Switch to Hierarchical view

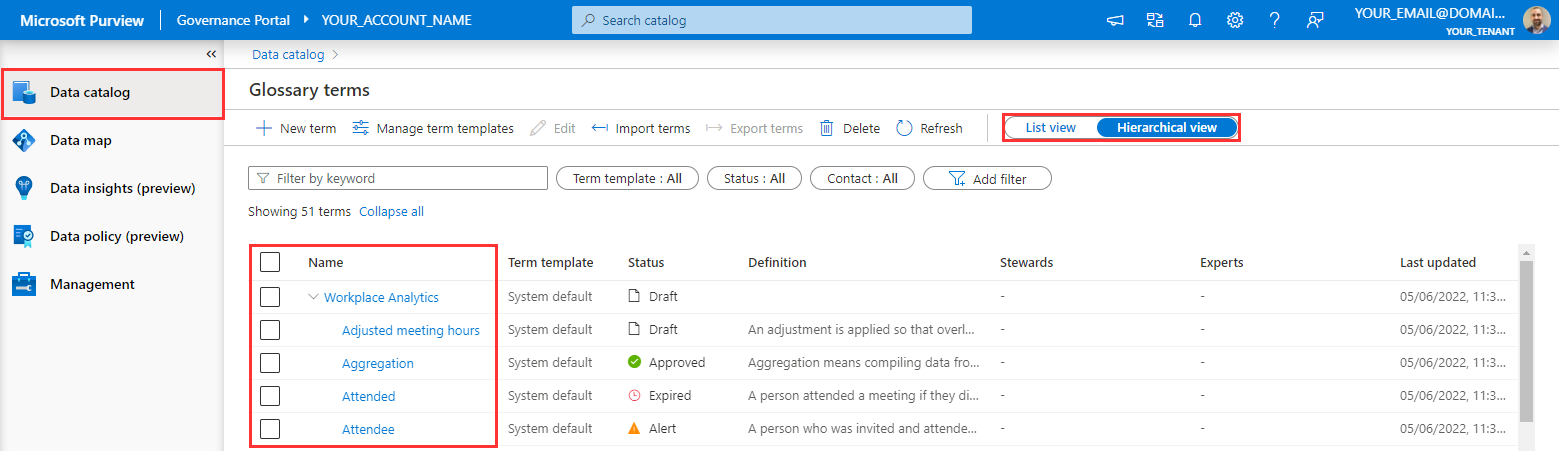[x=1167, y=127]
